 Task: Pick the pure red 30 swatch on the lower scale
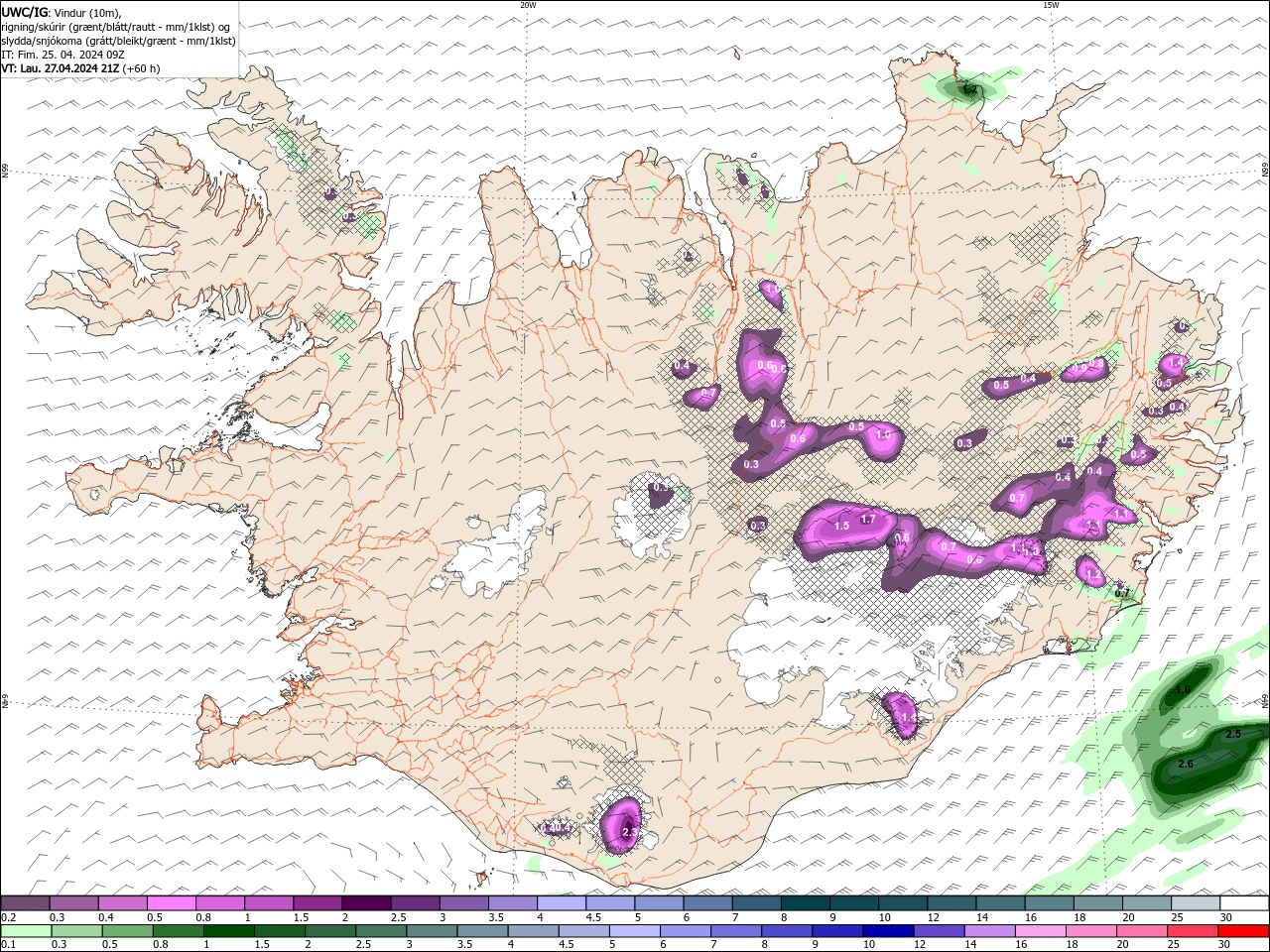click(x=1243, y=931)
